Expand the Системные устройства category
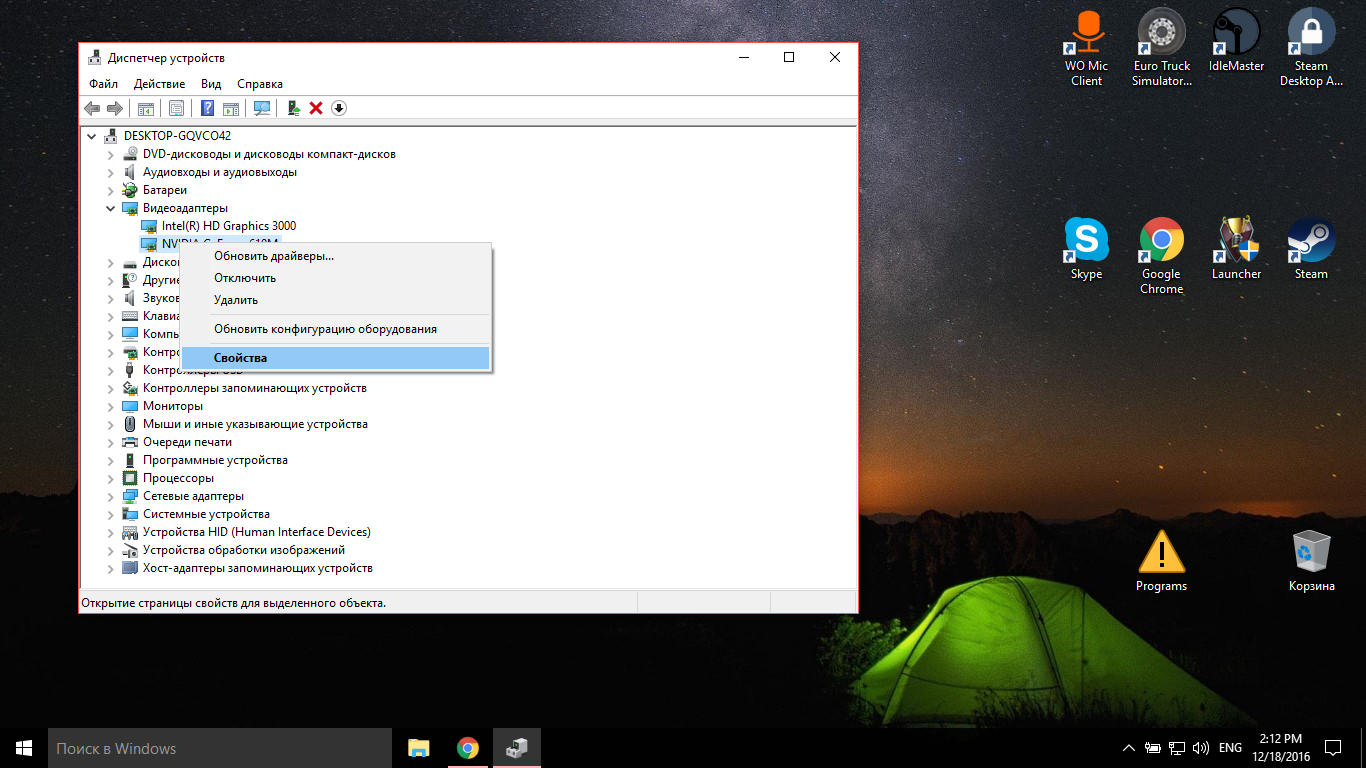Viewport: 1366px width, 768px height. click(111, 514)
